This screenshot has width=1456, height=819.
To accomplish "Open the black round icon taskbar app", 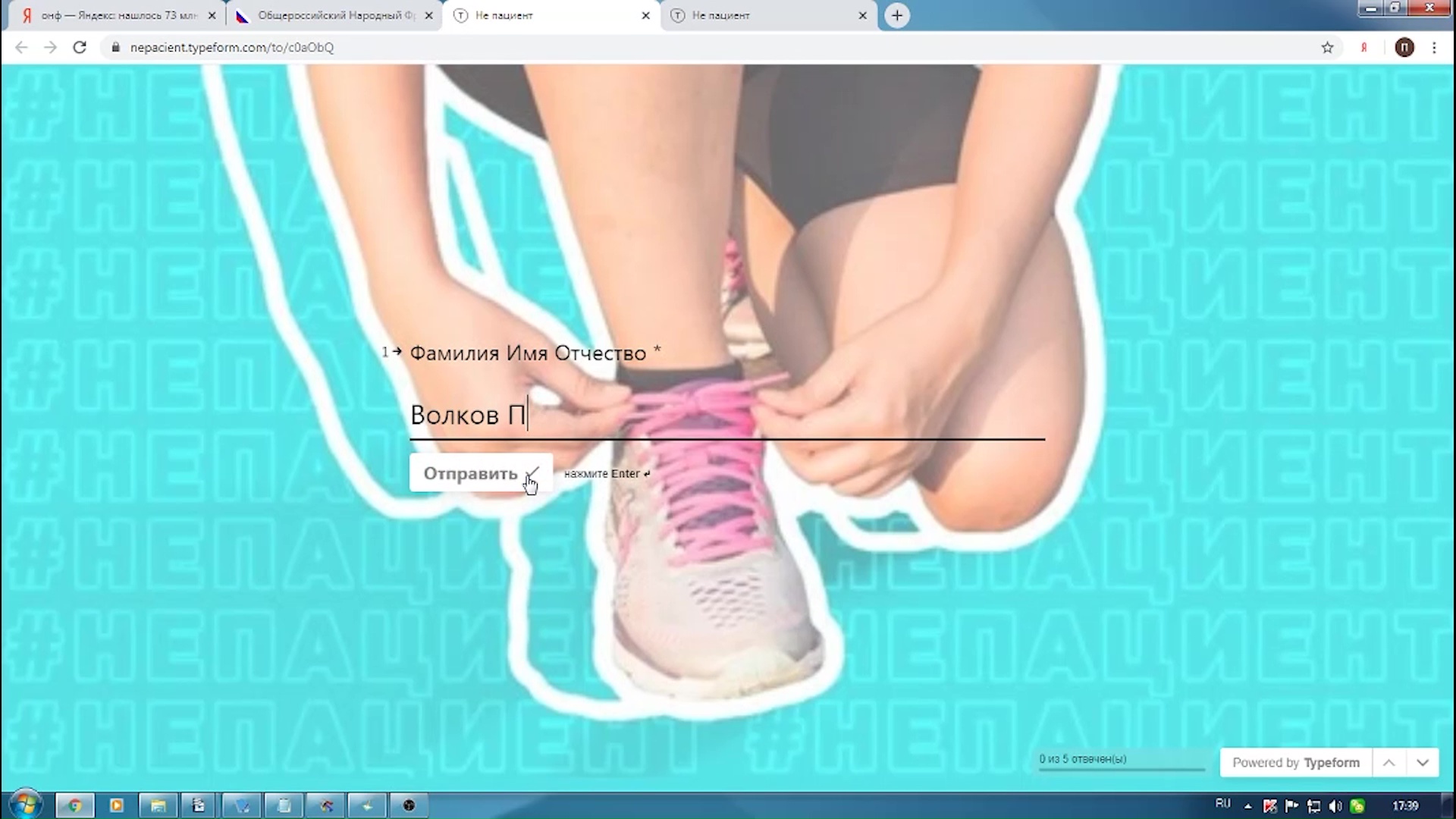I will tap(409, 805).
